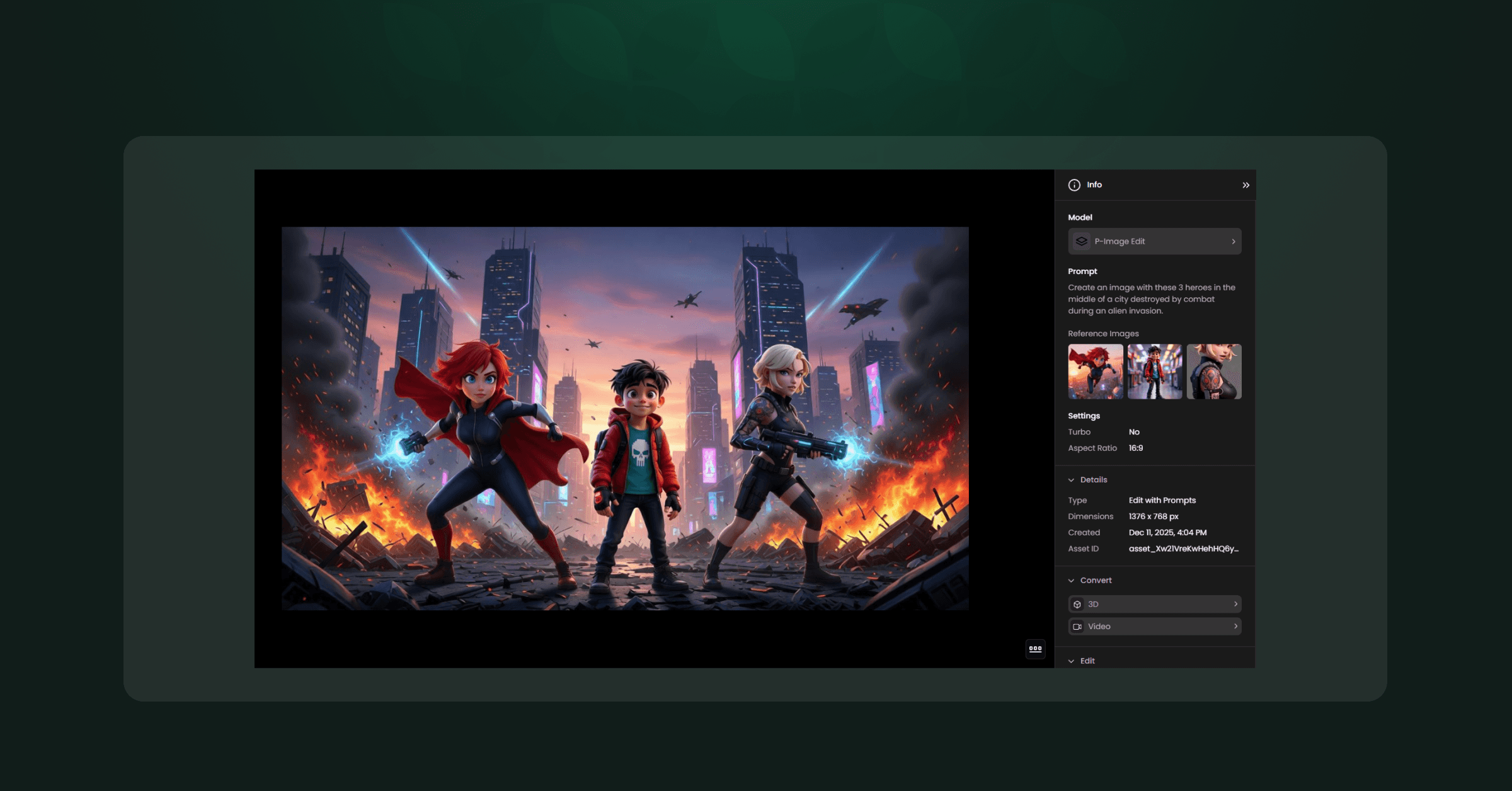
Task: Click the Video camera icon
Action: click(1077, 627)
